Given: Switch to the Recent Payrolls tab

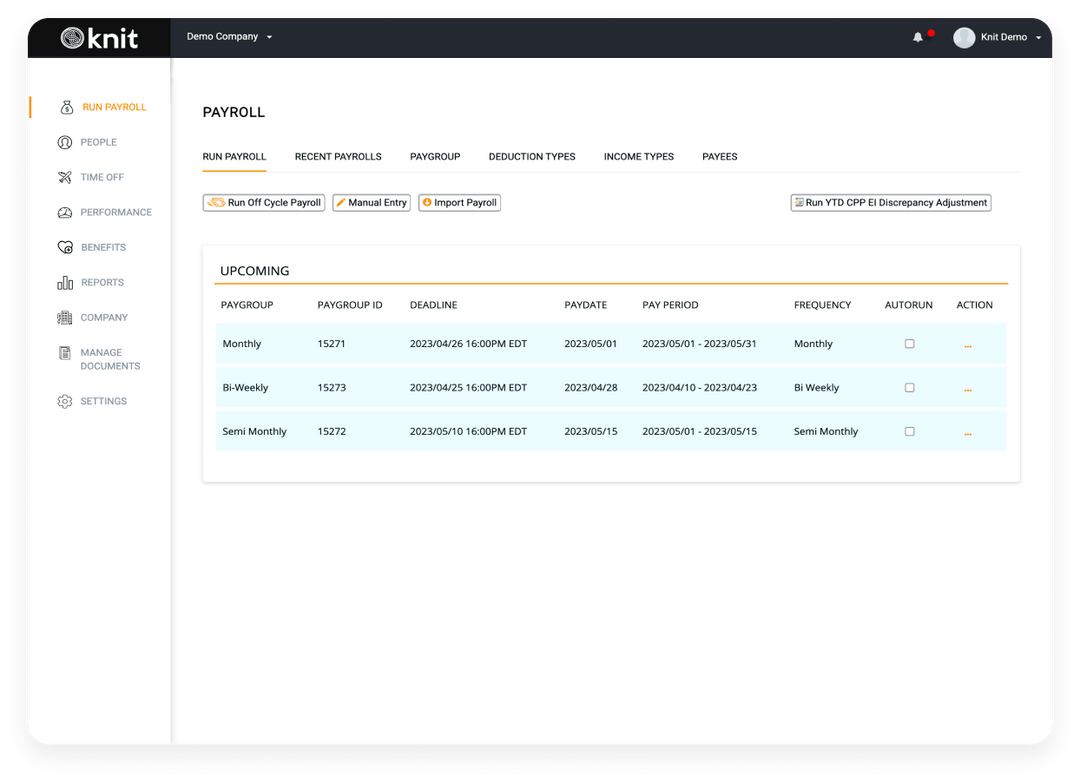Looking at the screenshot, I should [338, 157].
